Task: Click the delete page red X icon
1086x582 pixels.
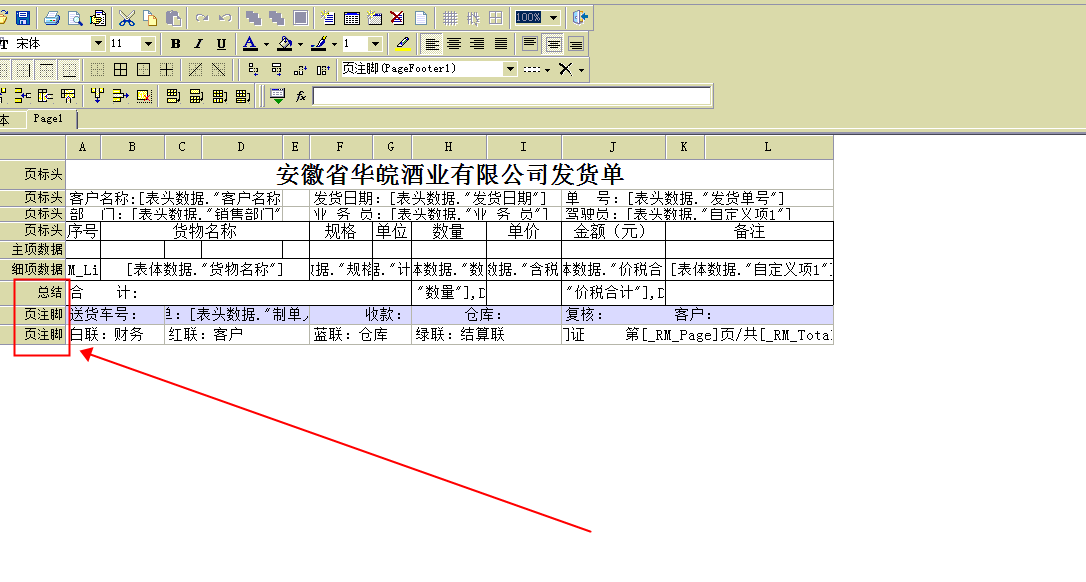Action: pyautogui.click(x=398, y=17)
